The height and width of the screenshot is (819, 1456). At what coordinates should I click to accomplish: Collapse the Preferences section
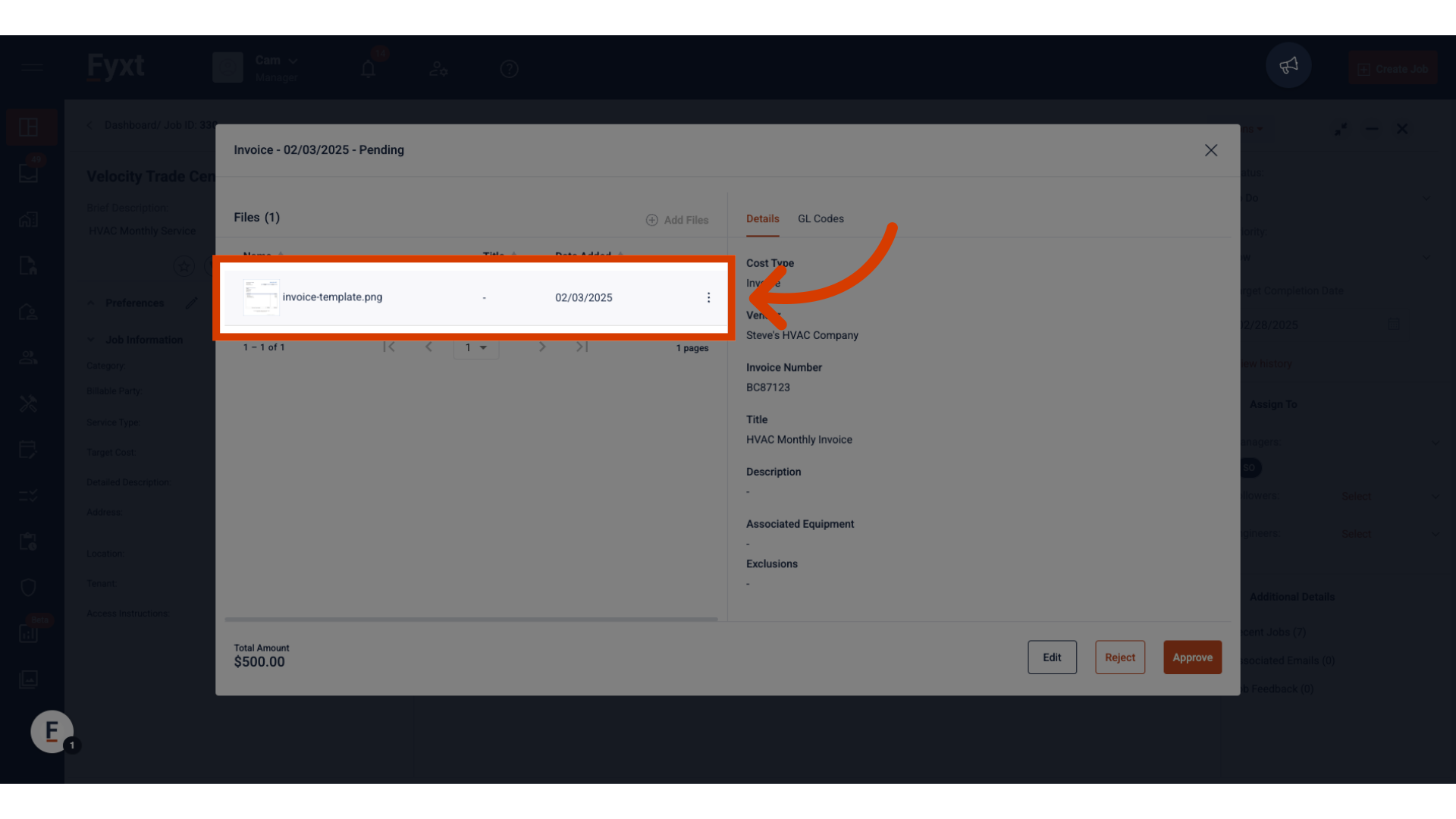tap(91, 303)
